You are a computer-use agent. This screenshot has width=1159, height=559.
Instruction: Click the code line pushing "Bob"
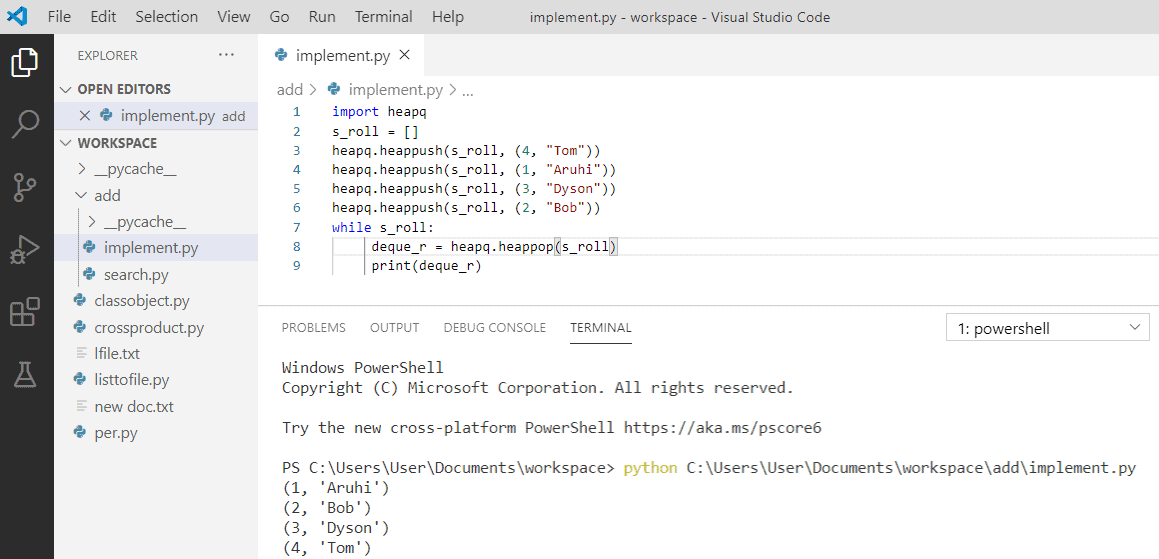pos(466,209)
